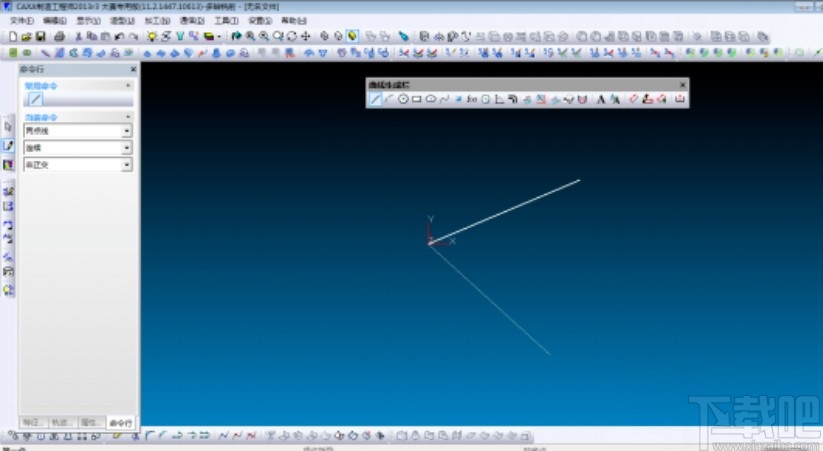Close the floating curve generation toolbar

point(682,85)
